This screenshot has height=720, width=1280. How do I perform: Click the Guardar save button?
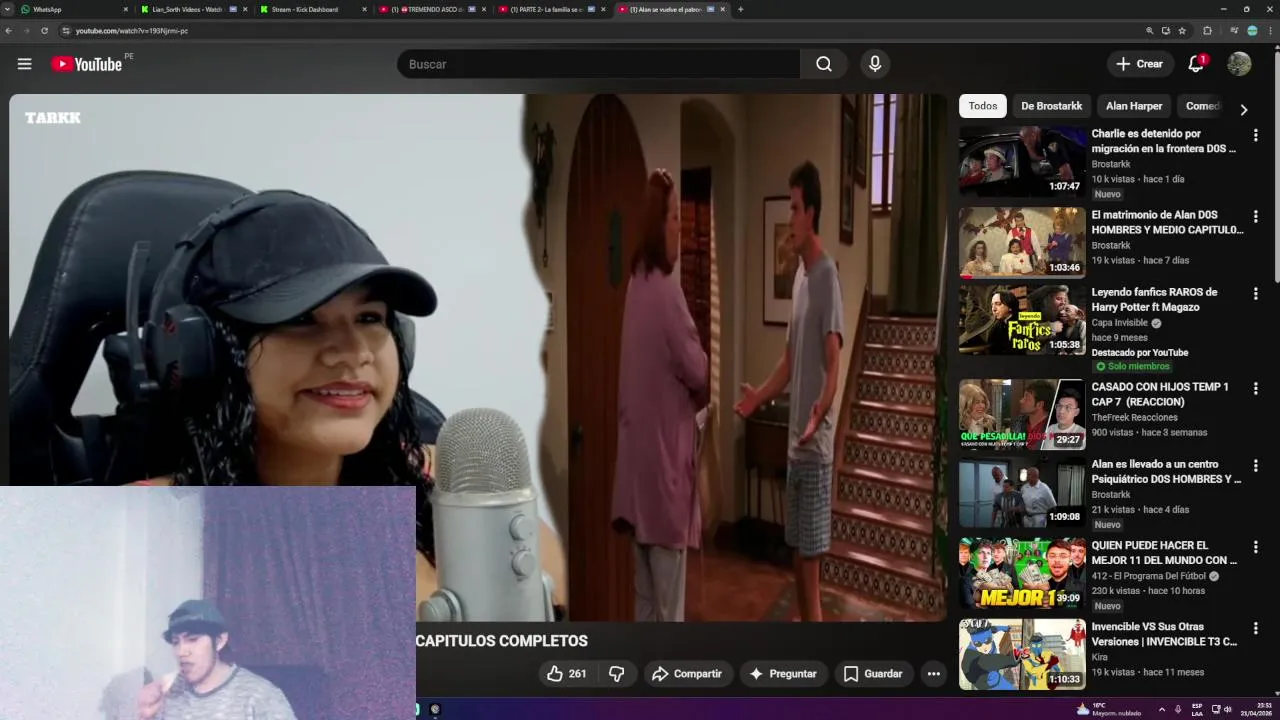[873, 674]
